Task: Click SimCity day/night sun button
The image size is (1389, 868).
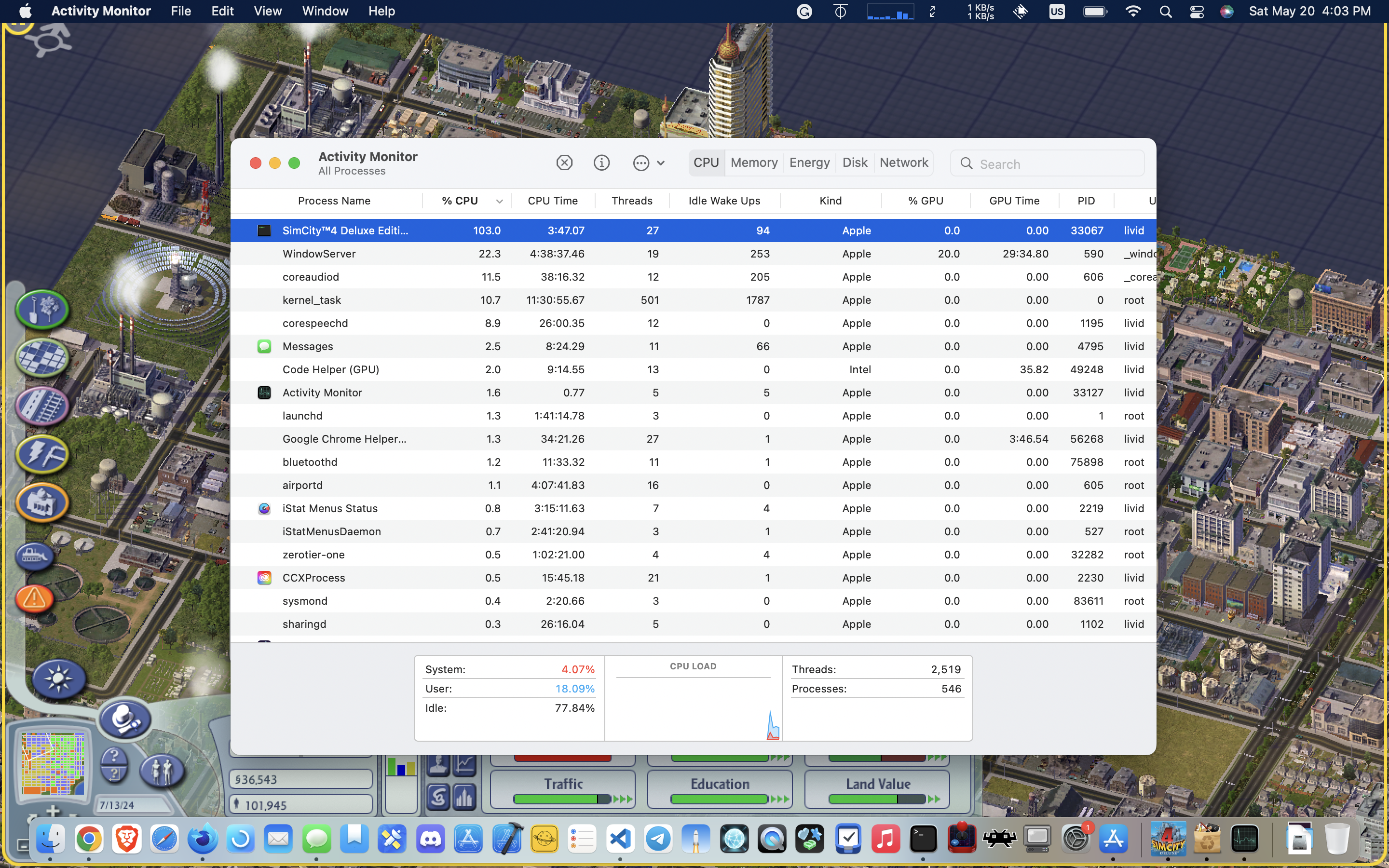Action: [58, 678]
